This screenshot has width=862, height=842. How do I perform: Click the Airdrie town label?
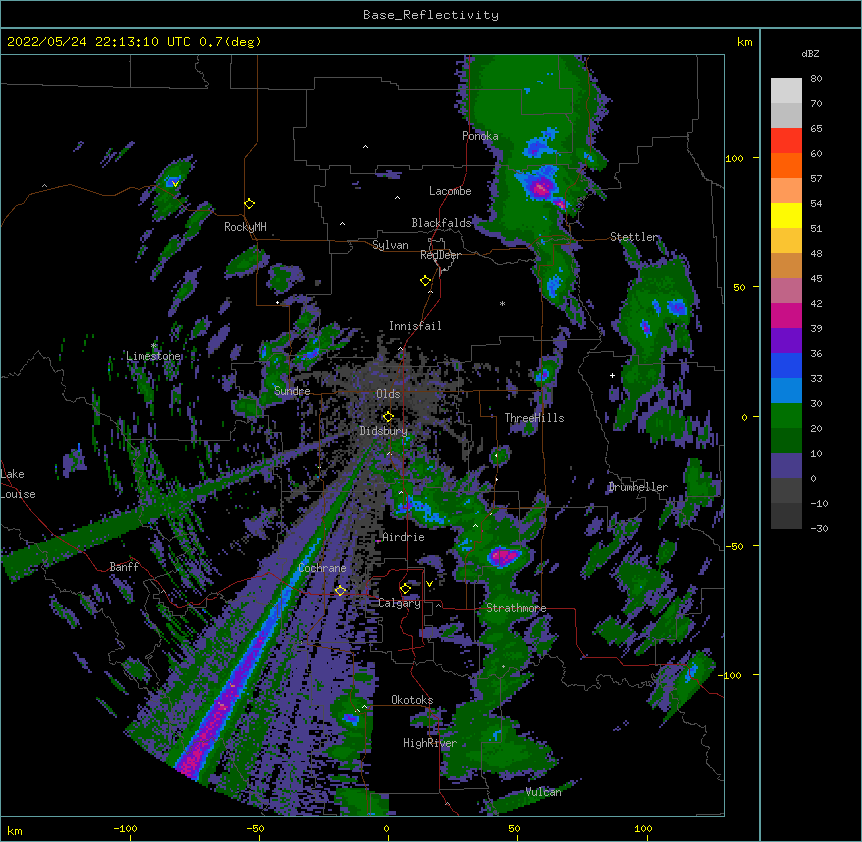click(x=403, y=537)
